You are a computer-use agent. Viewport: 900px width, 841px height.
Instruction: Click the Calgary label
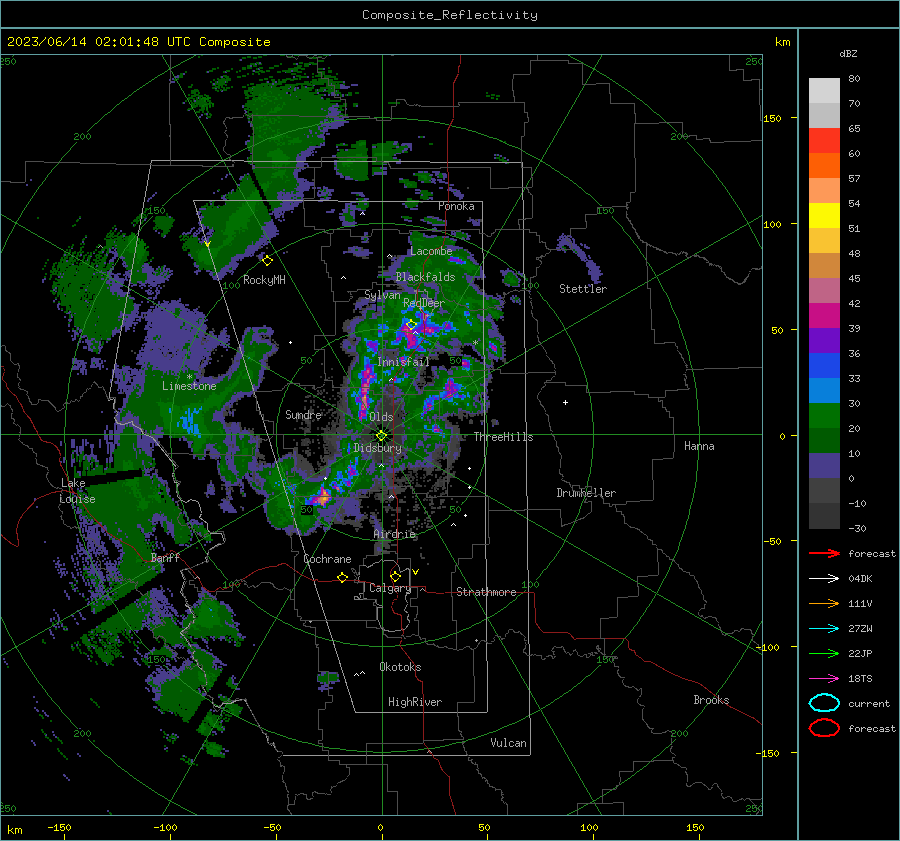(390, 588)
